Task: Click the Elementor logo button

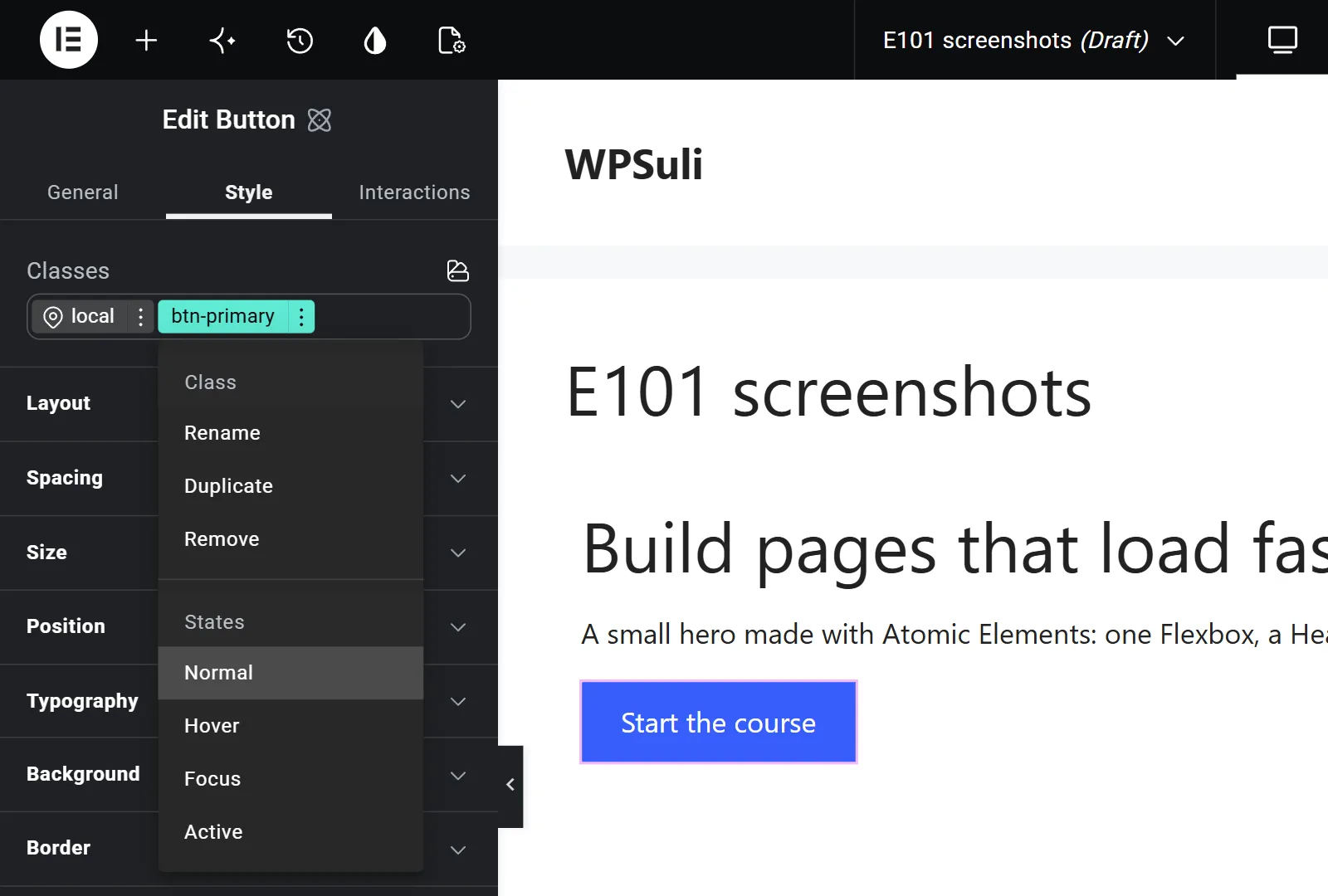Action: coord(69,40)
